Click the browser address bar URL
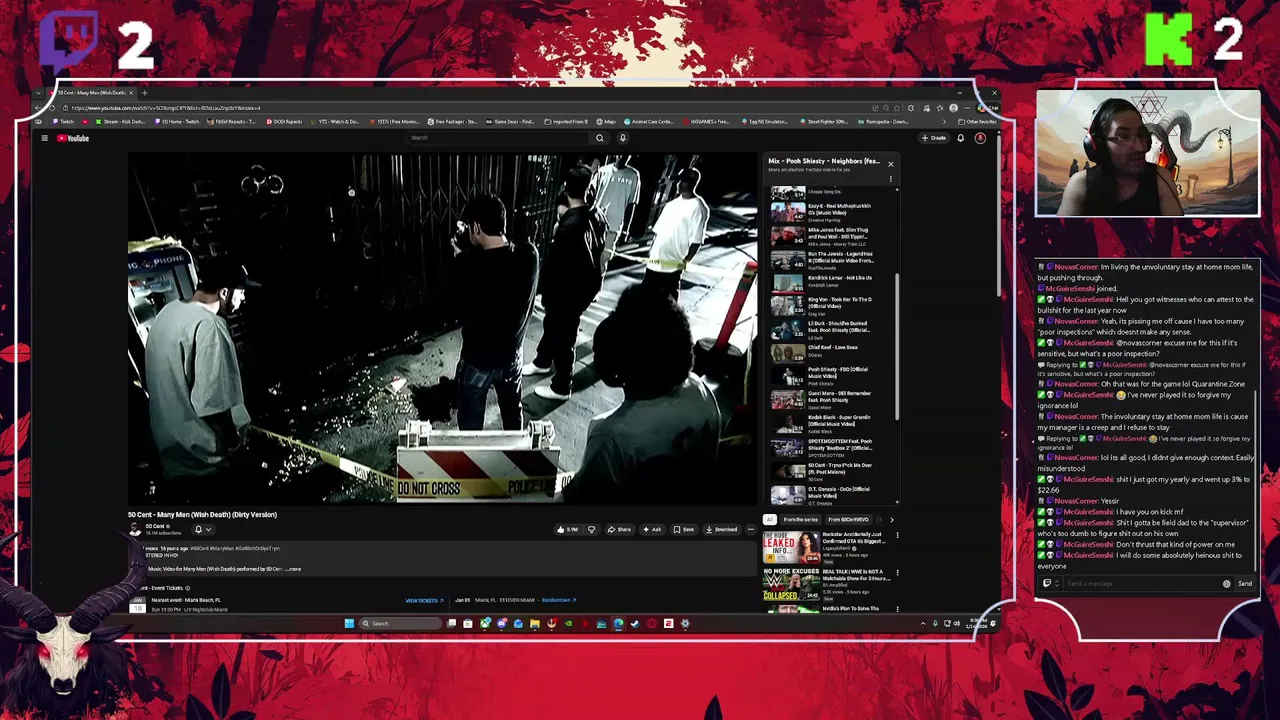1280x720 pixels. [x=166, y=108]
